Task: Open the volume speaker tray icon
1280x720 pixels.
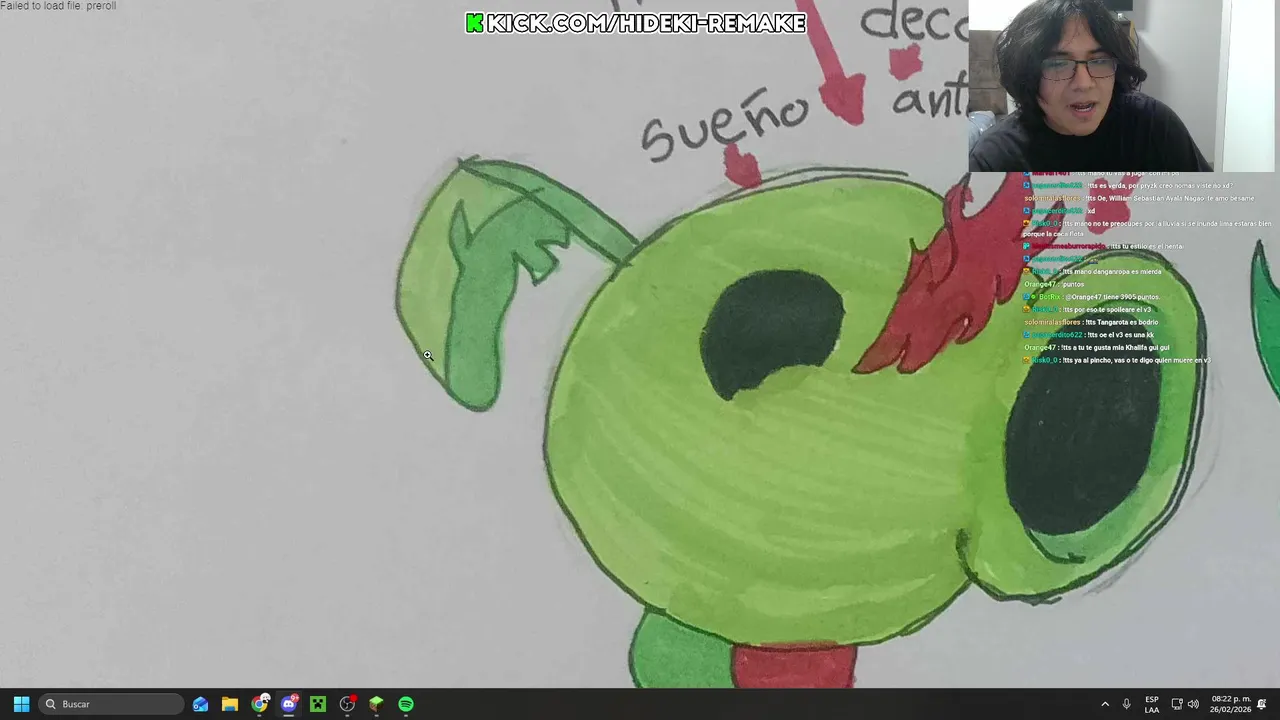Action: (1193, 704)
